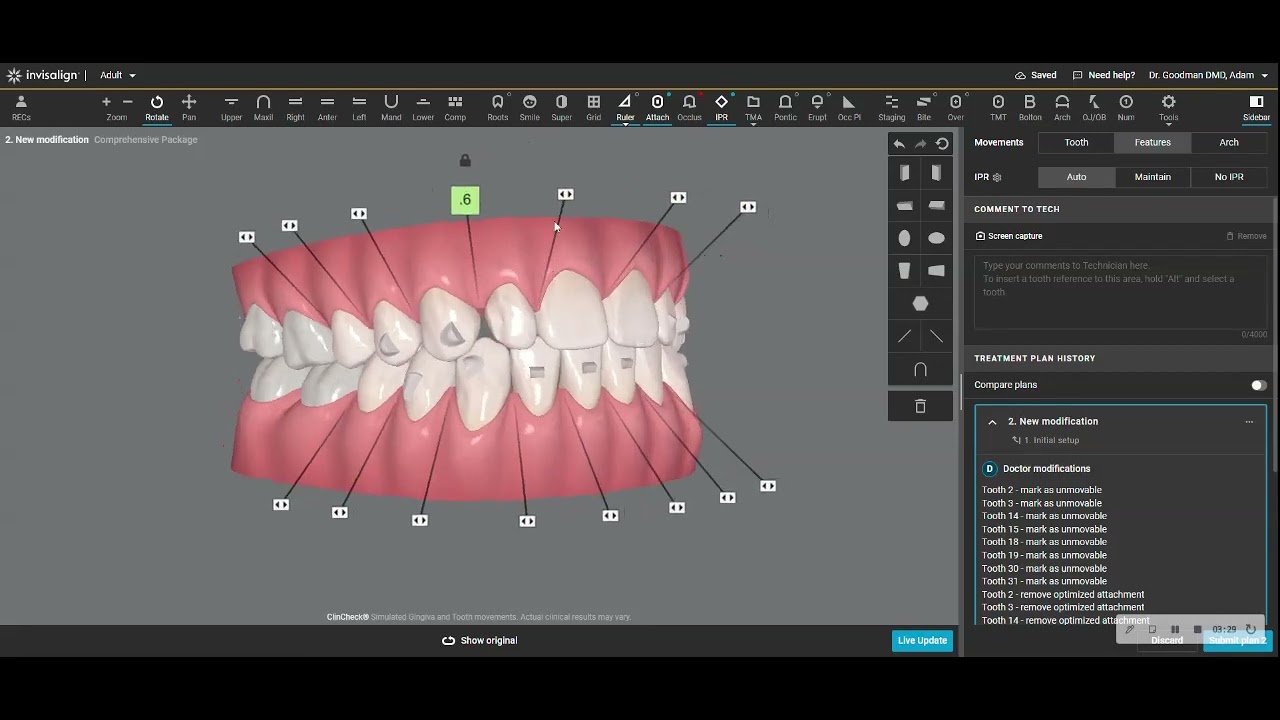Toggle the IPR display in toolbar
1280x720 pixels.
[x=721, y=108]
